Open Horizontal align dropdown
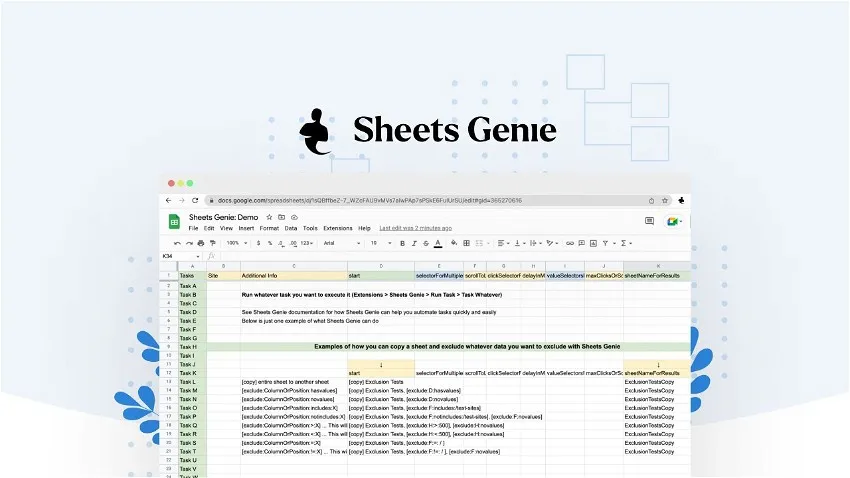850x478 pixels. (503, 243)
